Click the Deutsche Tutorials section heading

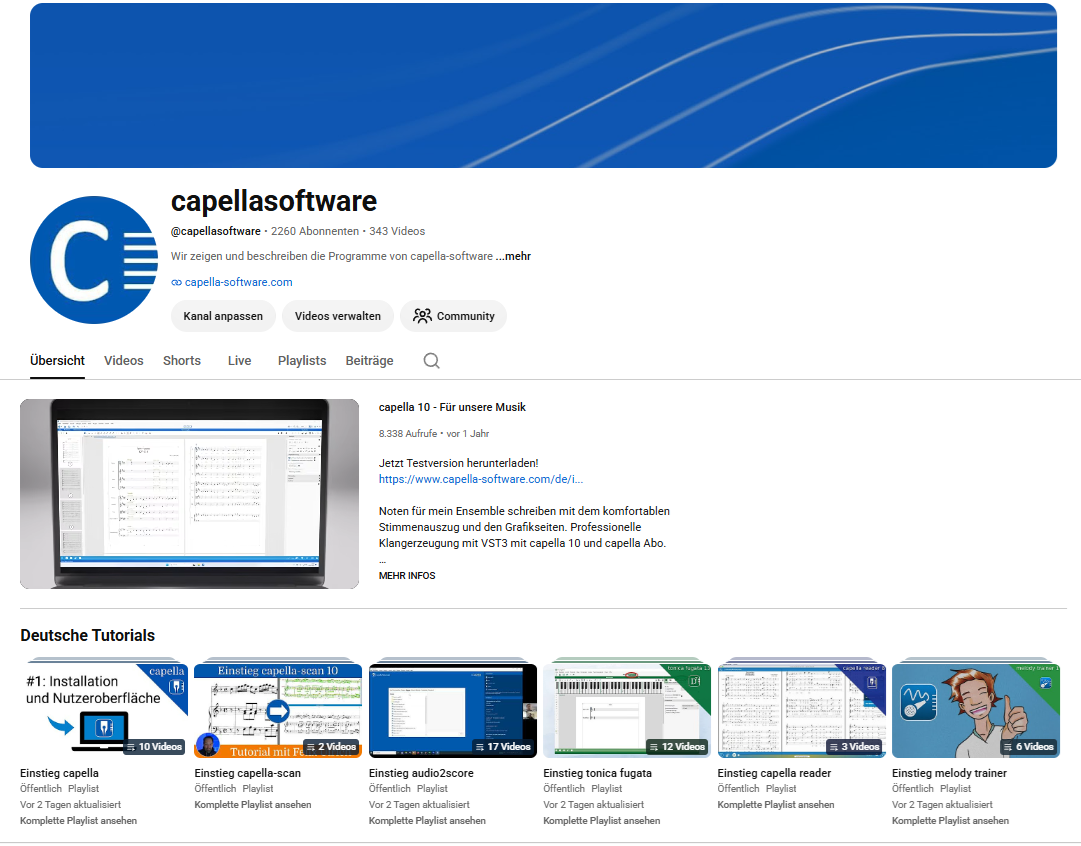pos(88,636)
